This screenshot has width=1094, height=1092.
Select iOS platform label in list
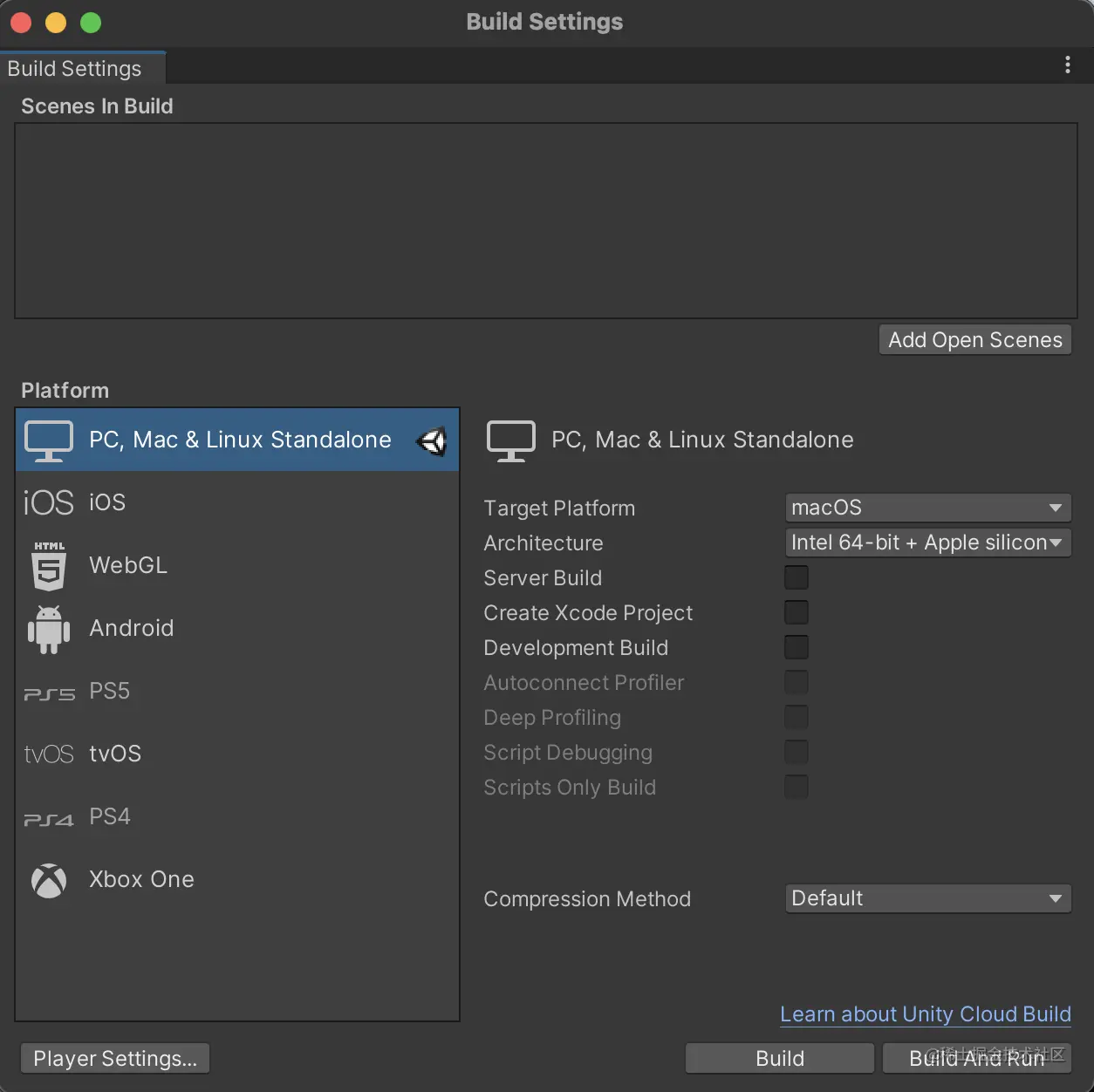107,502
